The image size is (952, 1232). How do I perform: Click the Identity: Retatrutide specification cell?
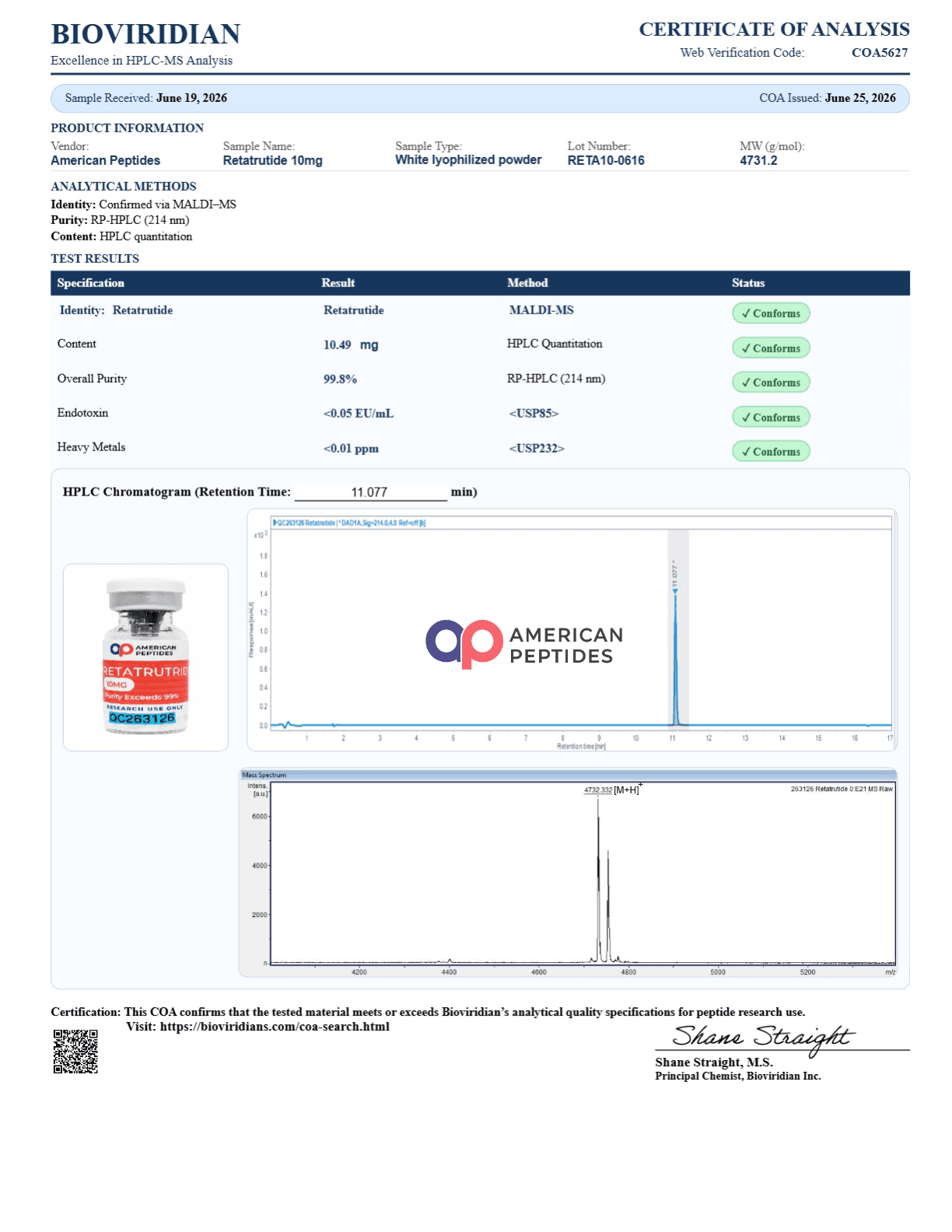(116, 310)
